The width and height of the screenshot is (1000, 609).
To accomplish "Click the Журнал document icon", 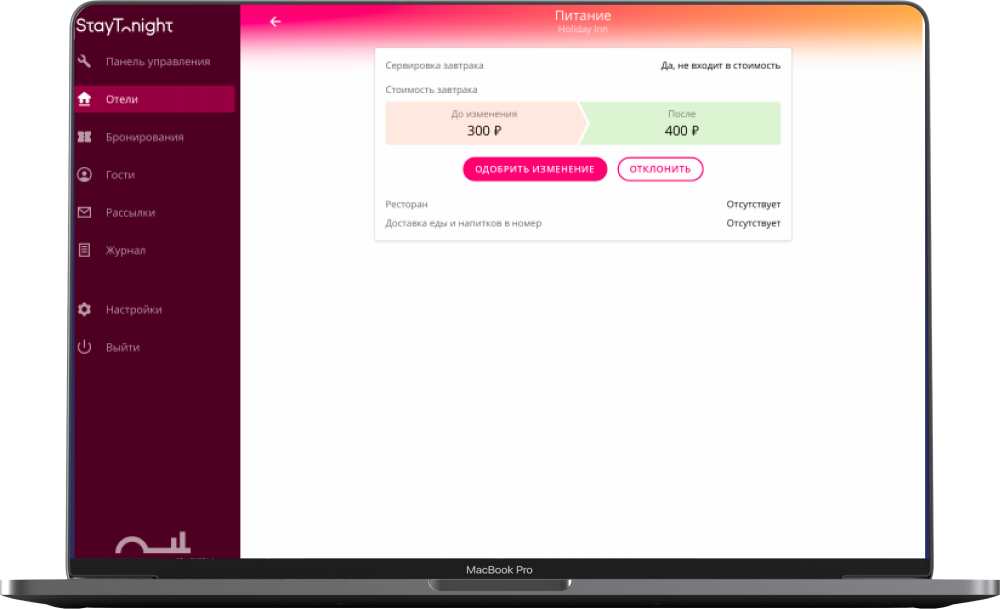I will [85, 250].
